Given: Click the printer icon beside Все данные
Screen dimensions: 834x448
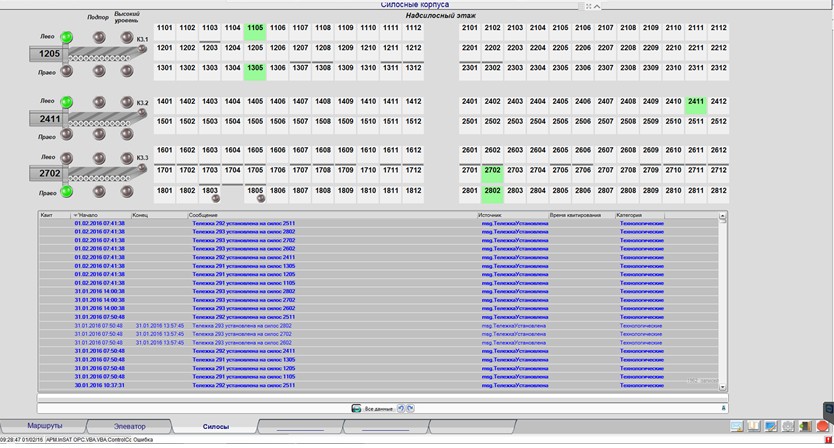Looking at the screenshot, I should point(356,409).
